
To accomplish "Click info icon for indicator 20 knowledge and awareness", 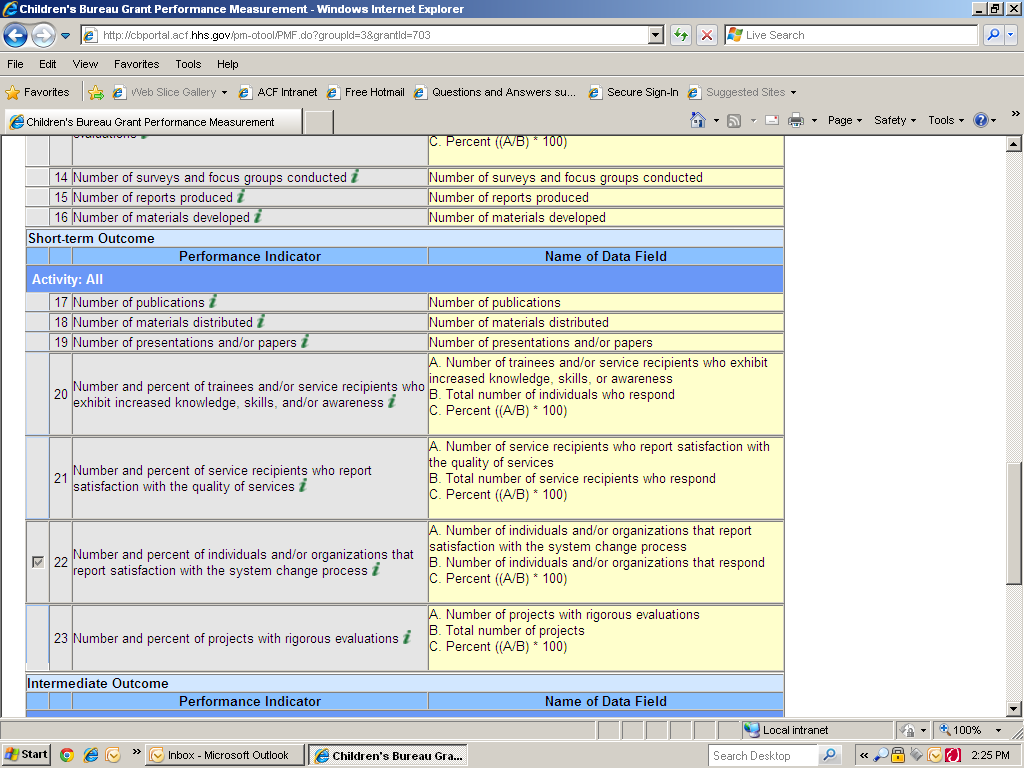I will click(x=392, y=402).
